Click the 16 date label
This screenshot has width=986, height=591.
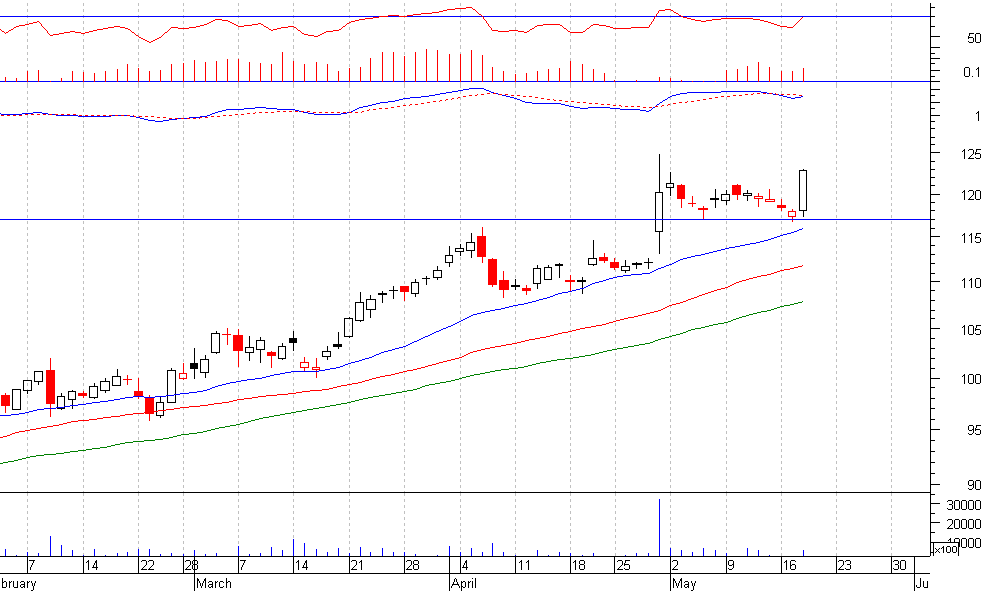click(x=789, y=565)
